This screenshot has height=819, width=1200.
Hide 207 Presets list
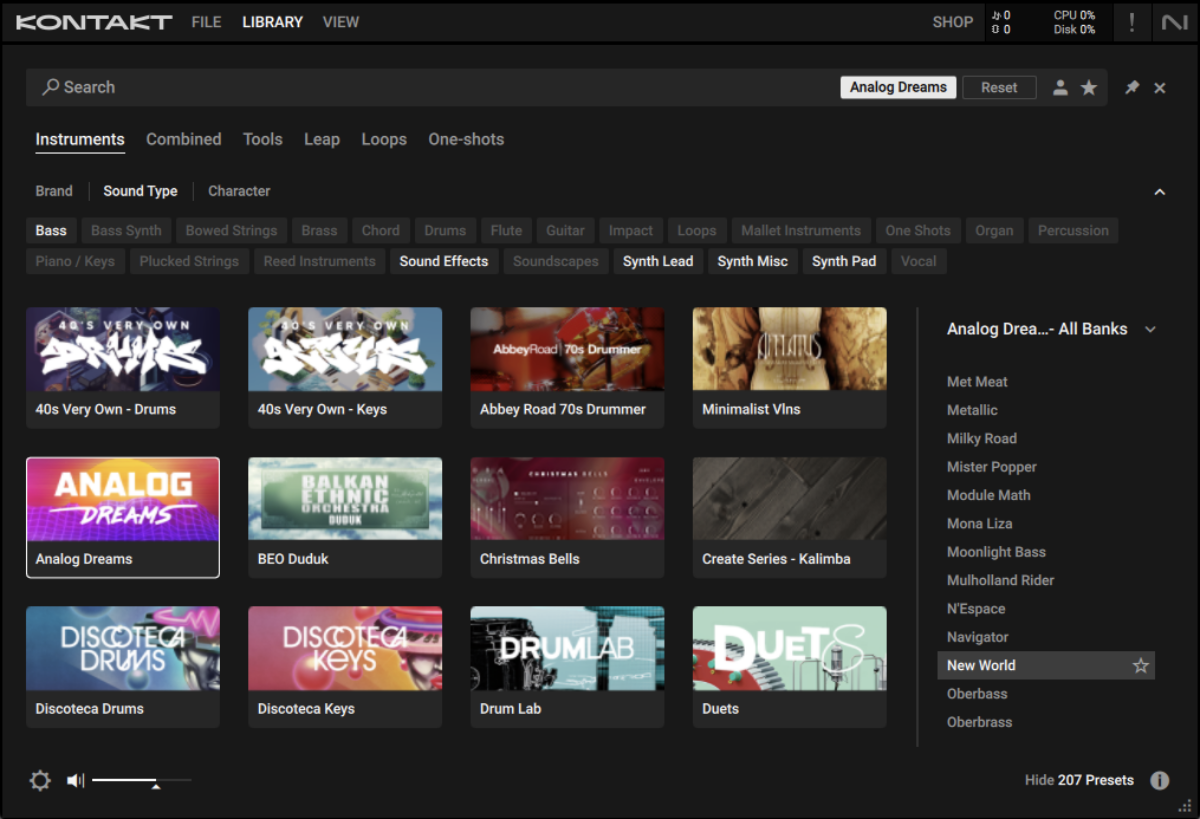click(x=1079, y=780)
